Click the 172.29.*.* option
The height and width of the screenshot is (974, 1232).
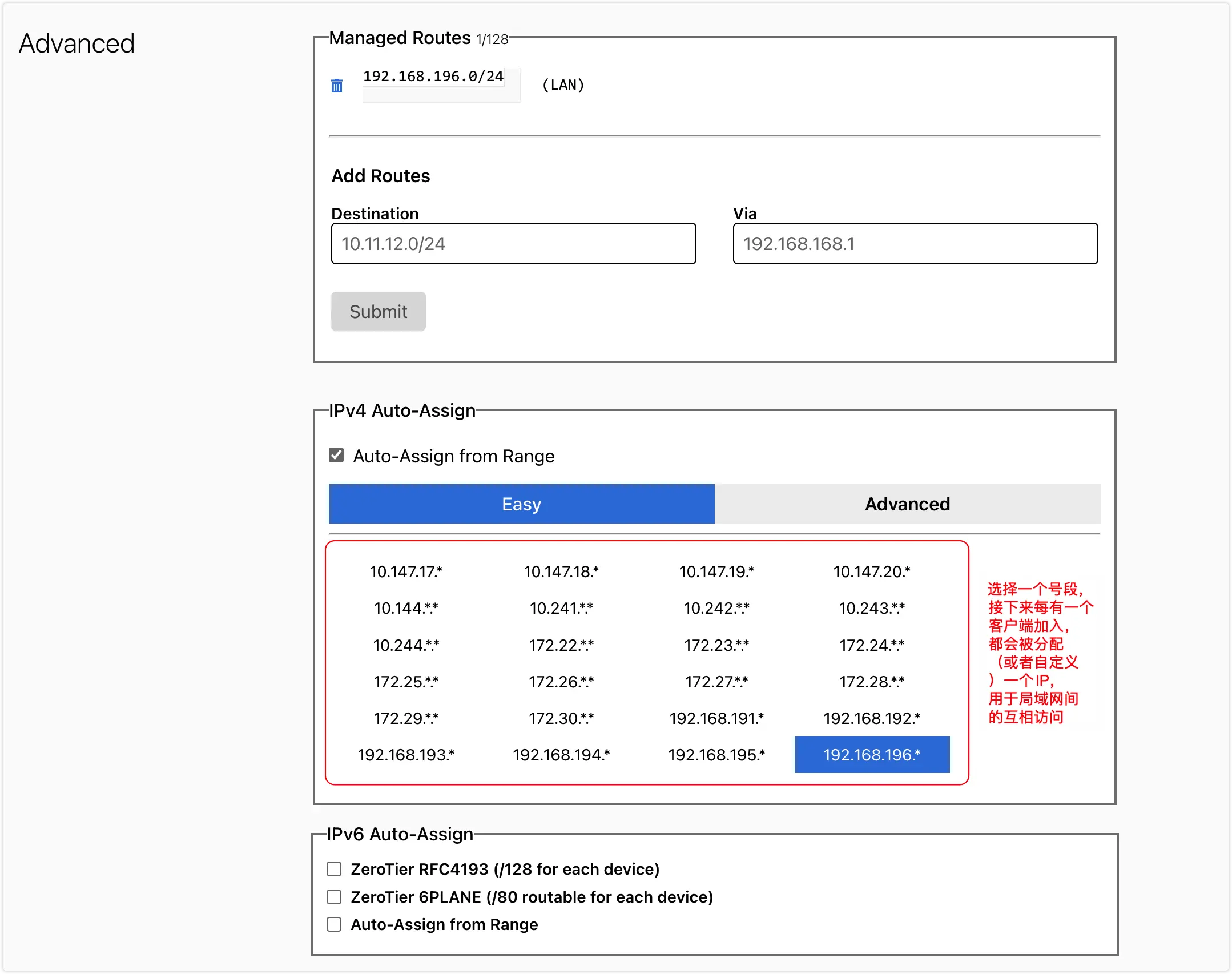tap(406, 718)
